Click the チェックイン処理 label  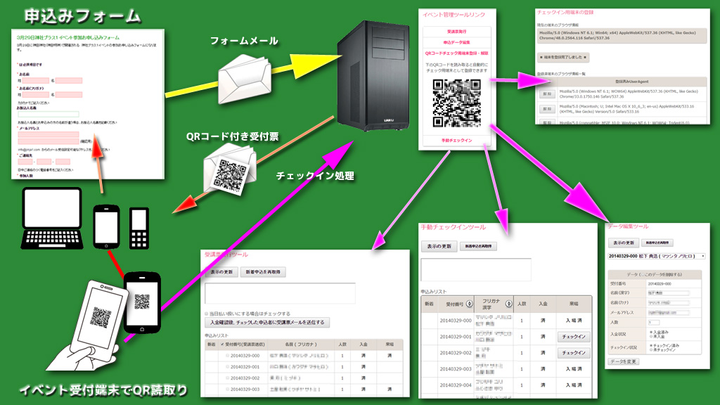(315, 176)
